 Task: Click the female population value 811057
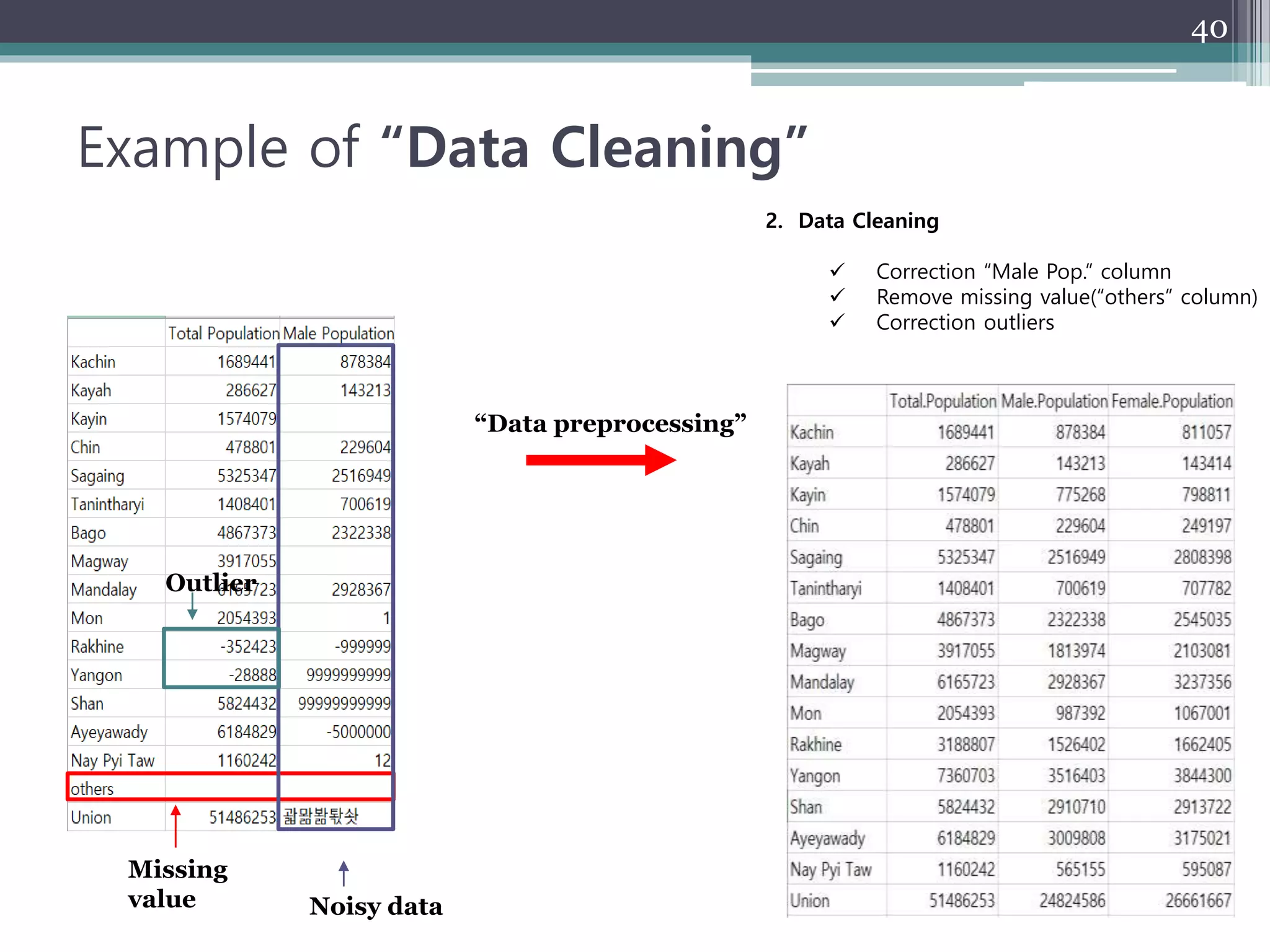tap(1206, 432)
